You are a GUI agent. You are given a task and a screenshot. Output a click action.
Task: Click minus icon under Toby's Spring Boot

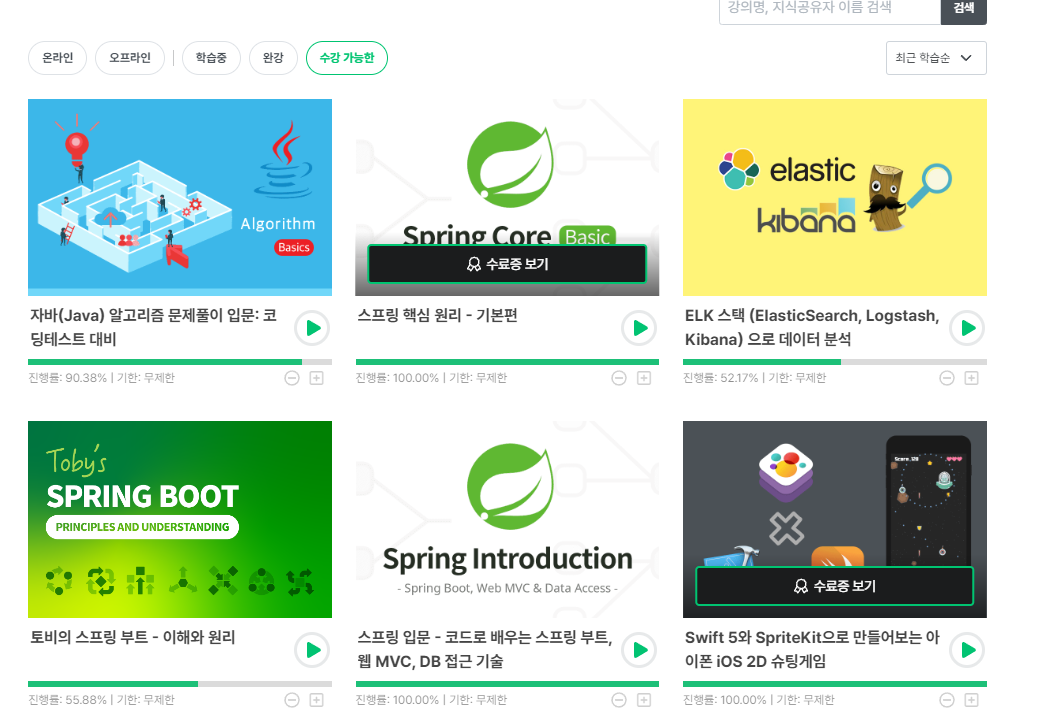[292, 700]
